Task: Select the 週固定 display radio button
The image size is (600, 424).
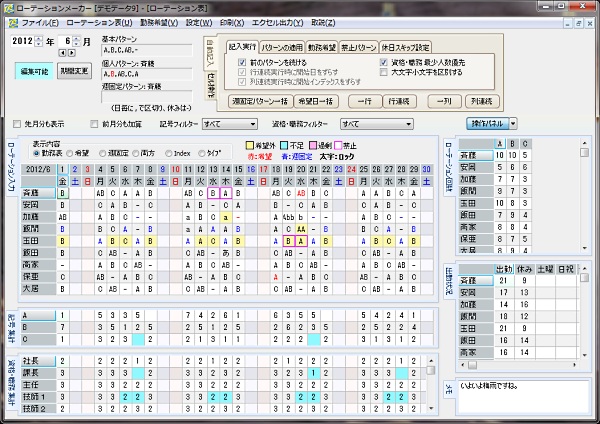Action: 102,153
